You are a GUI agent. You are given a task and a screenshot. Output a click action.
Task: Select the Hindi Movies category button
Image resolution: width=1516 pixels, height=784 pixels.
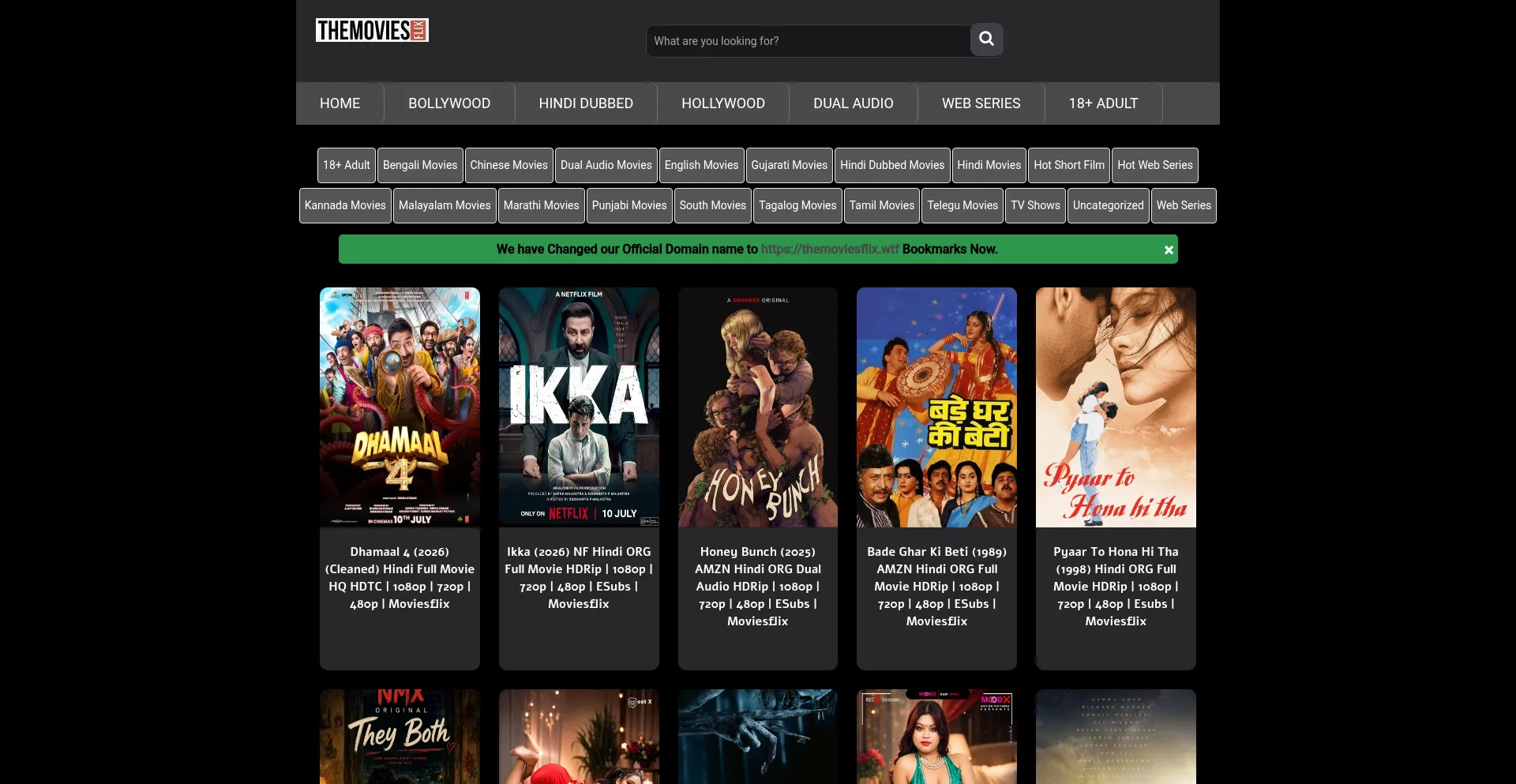[989, 165]
